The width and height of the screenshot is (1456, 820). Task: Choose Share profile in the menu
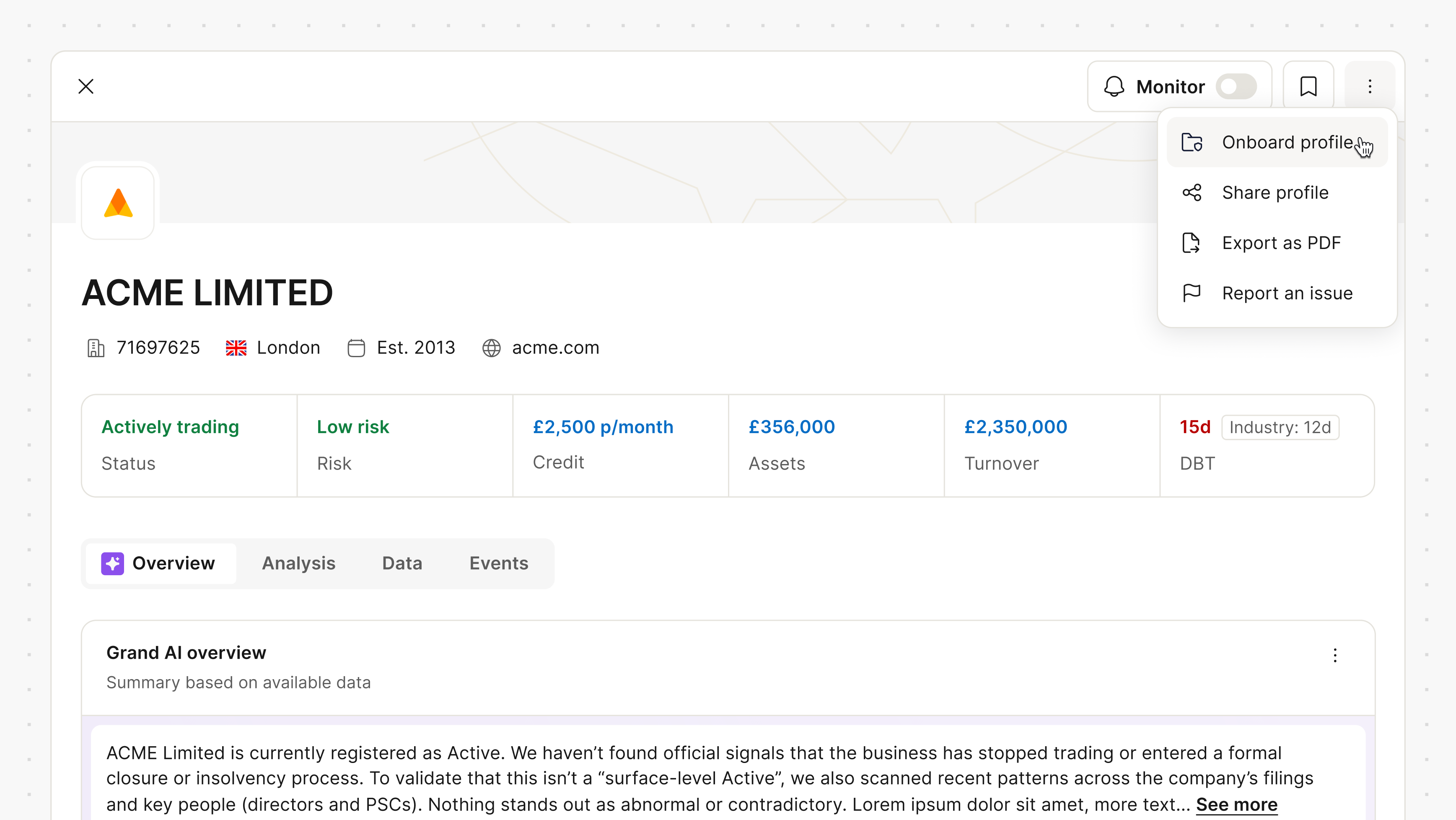coord(1277,193)
